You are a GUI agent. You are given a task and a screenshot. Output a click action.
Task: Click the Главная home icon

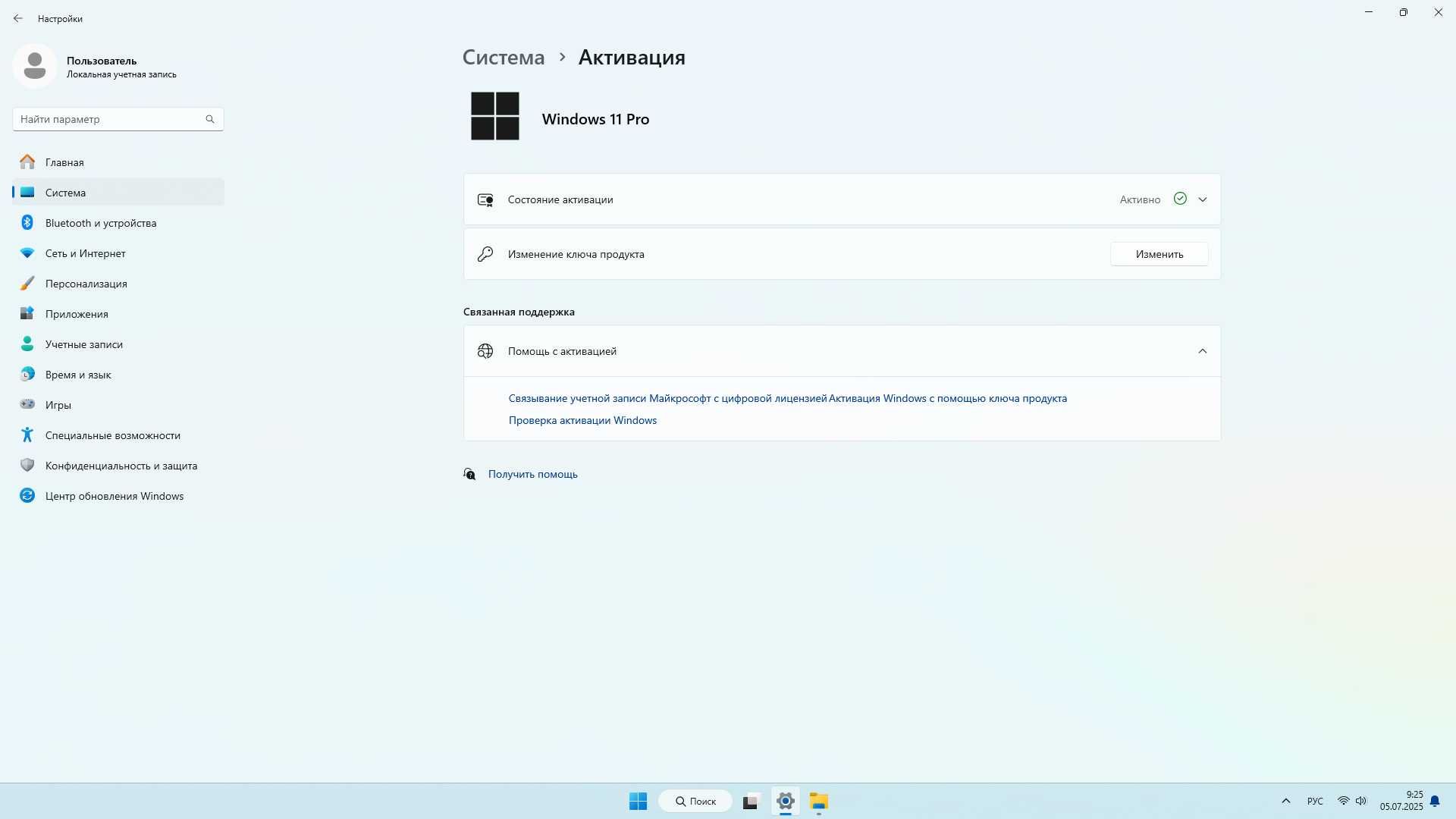(27, 162)
